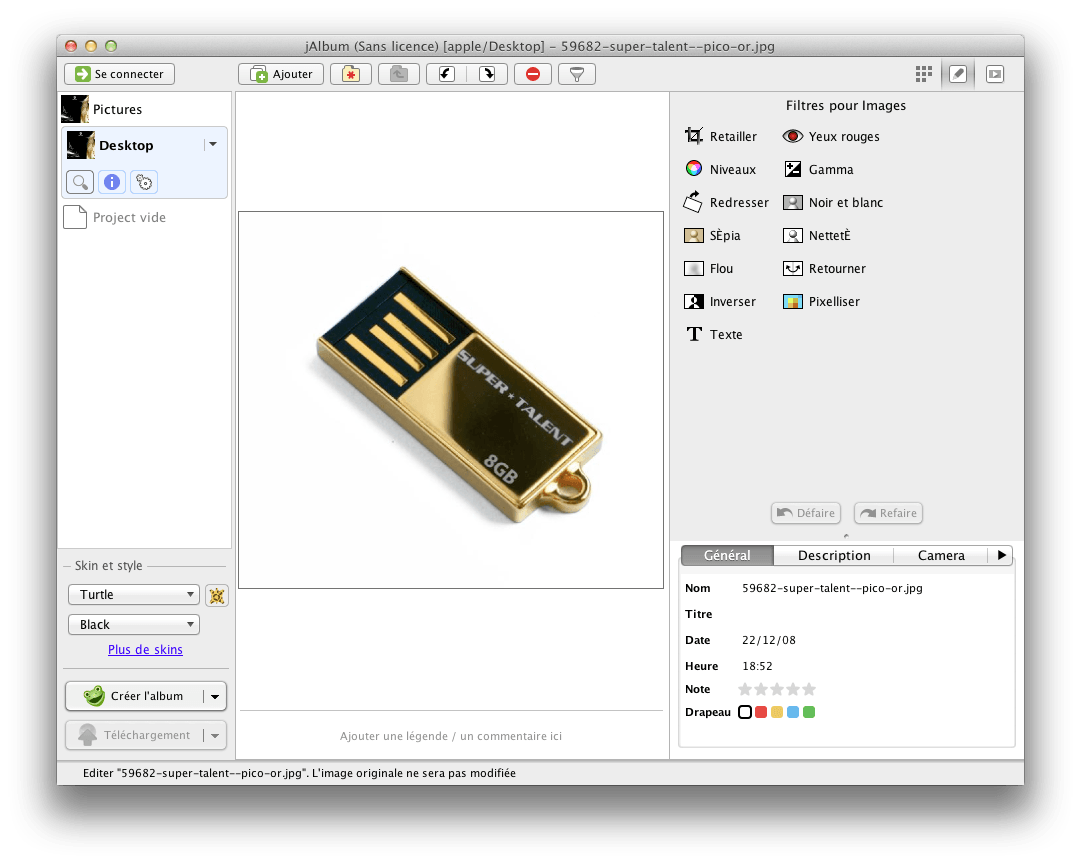
Task: Open the Turtle skin dropdown
Action: 134,594
